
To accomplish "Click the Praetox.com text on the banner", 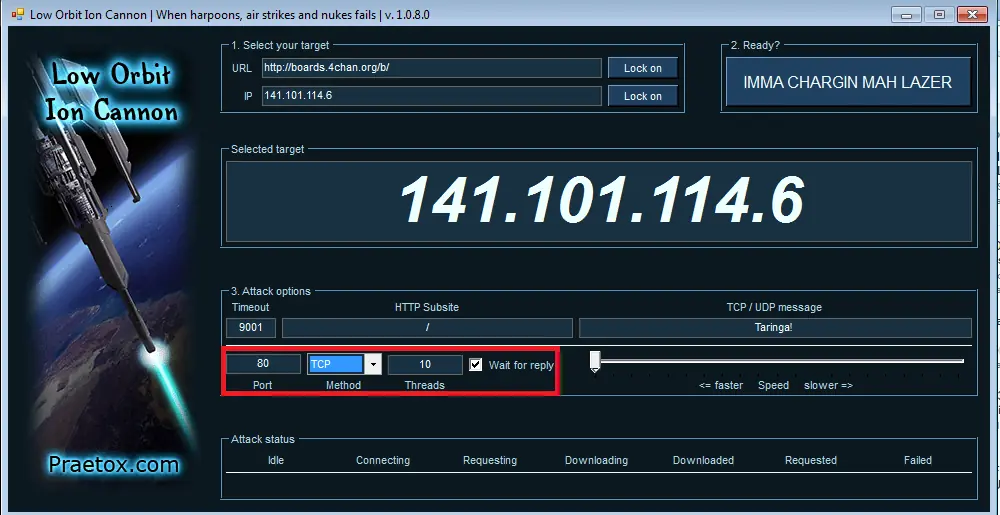I will (x=114, y=465).
